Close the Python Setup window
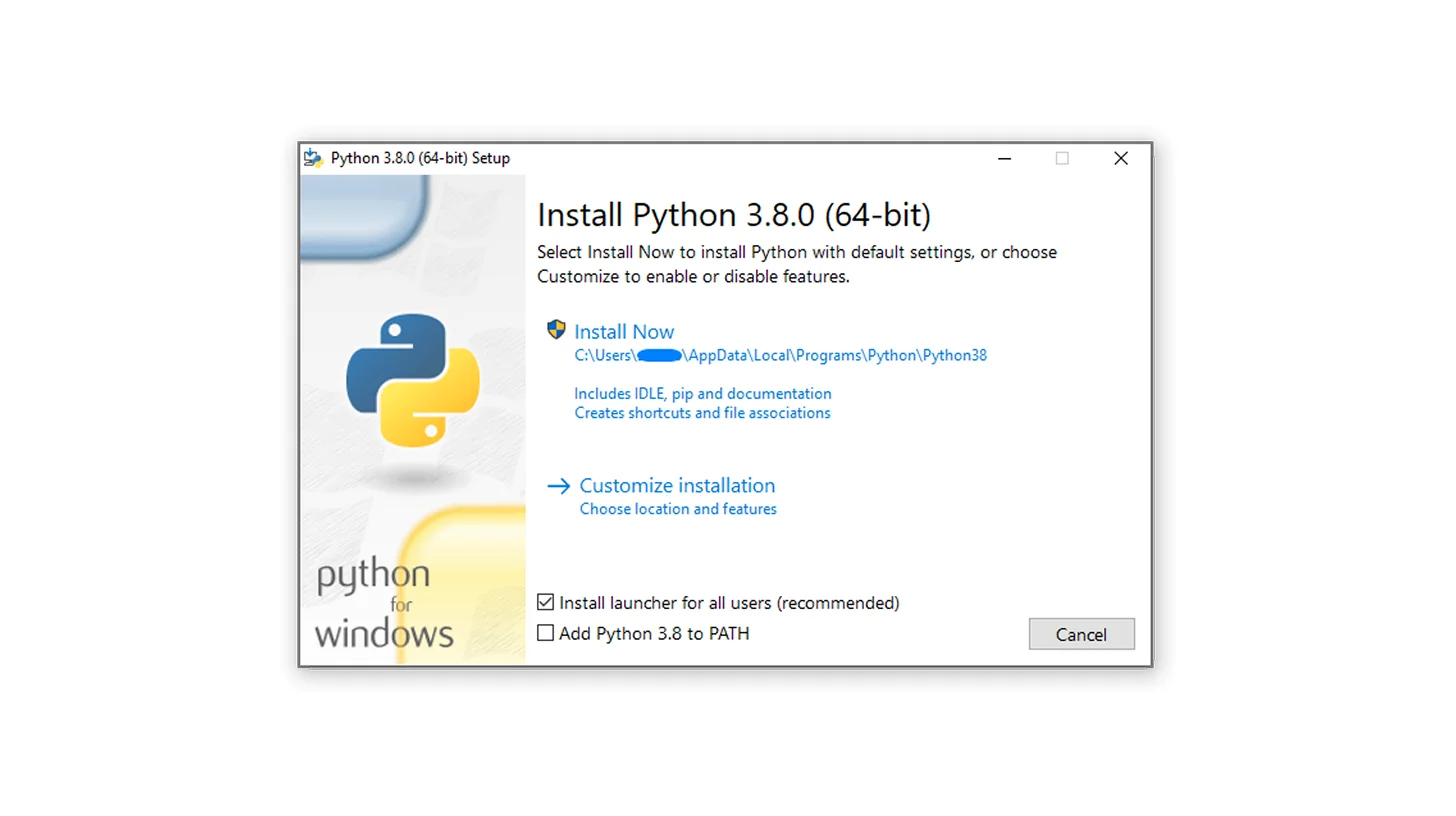 (1121, 158)
